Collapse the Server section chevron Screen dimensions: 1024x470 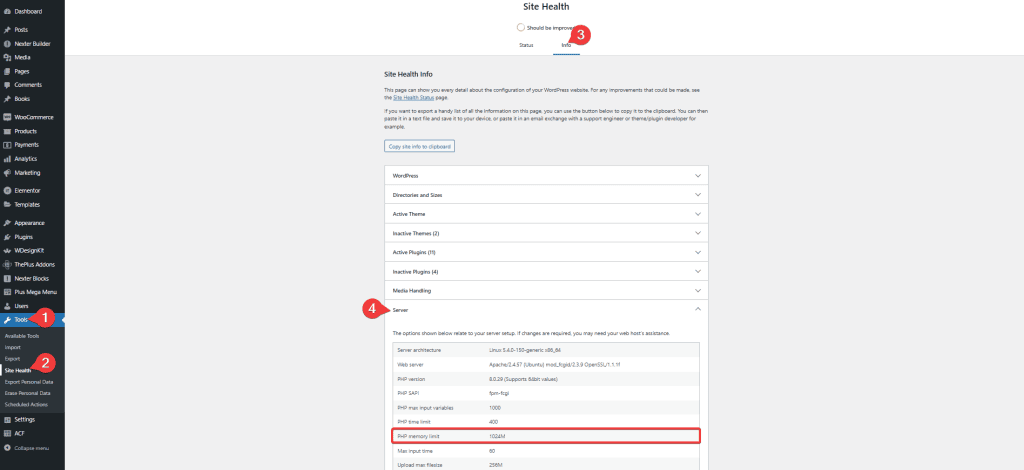point(697,310)
